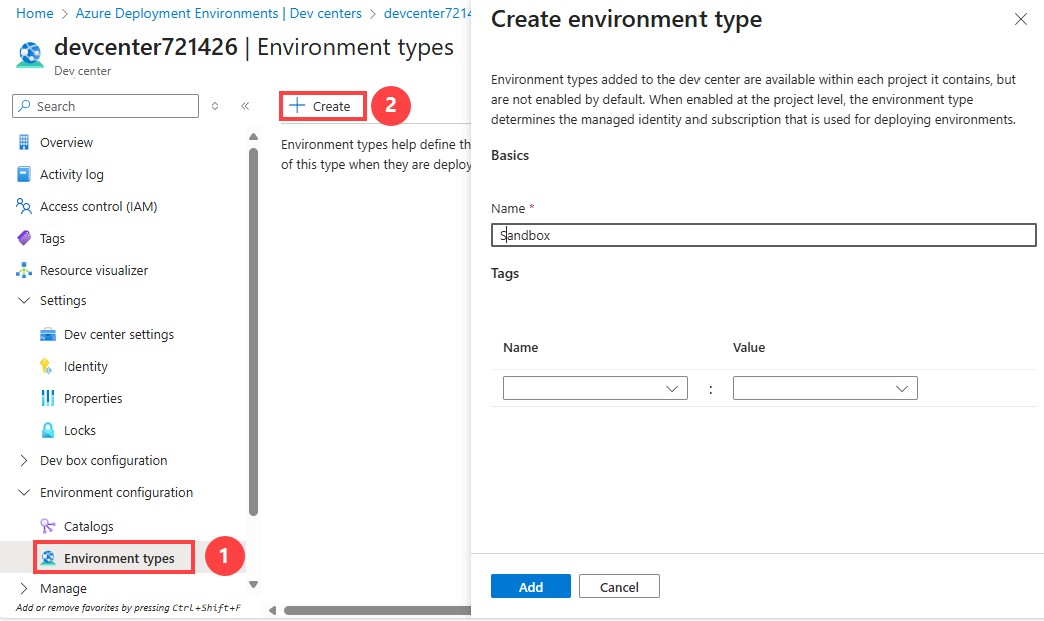
Task: Open the tag Value dropdown
Action: tap(825, 388)
